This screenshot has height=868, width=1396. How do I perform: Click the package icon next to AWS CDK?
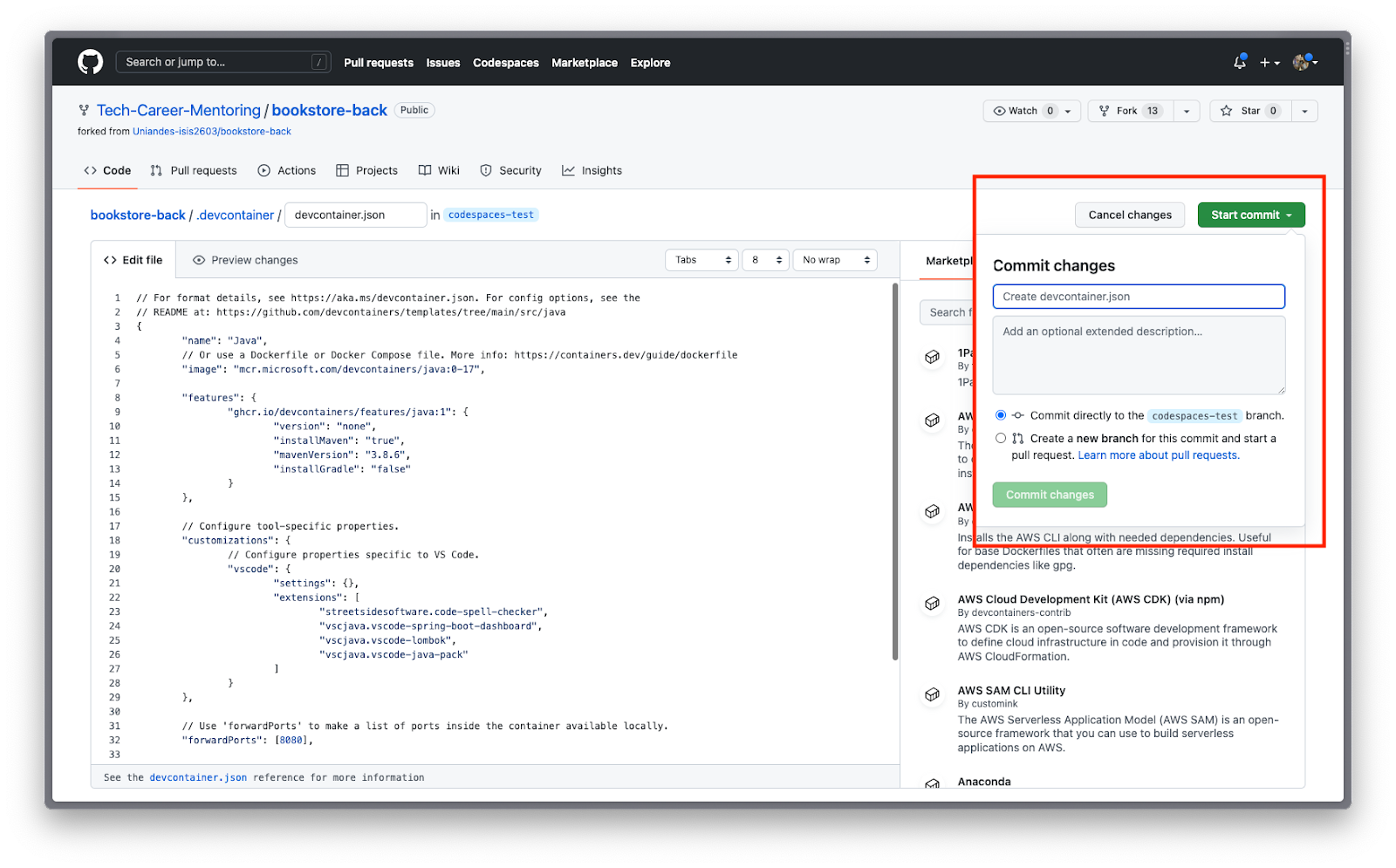[933, 603]
